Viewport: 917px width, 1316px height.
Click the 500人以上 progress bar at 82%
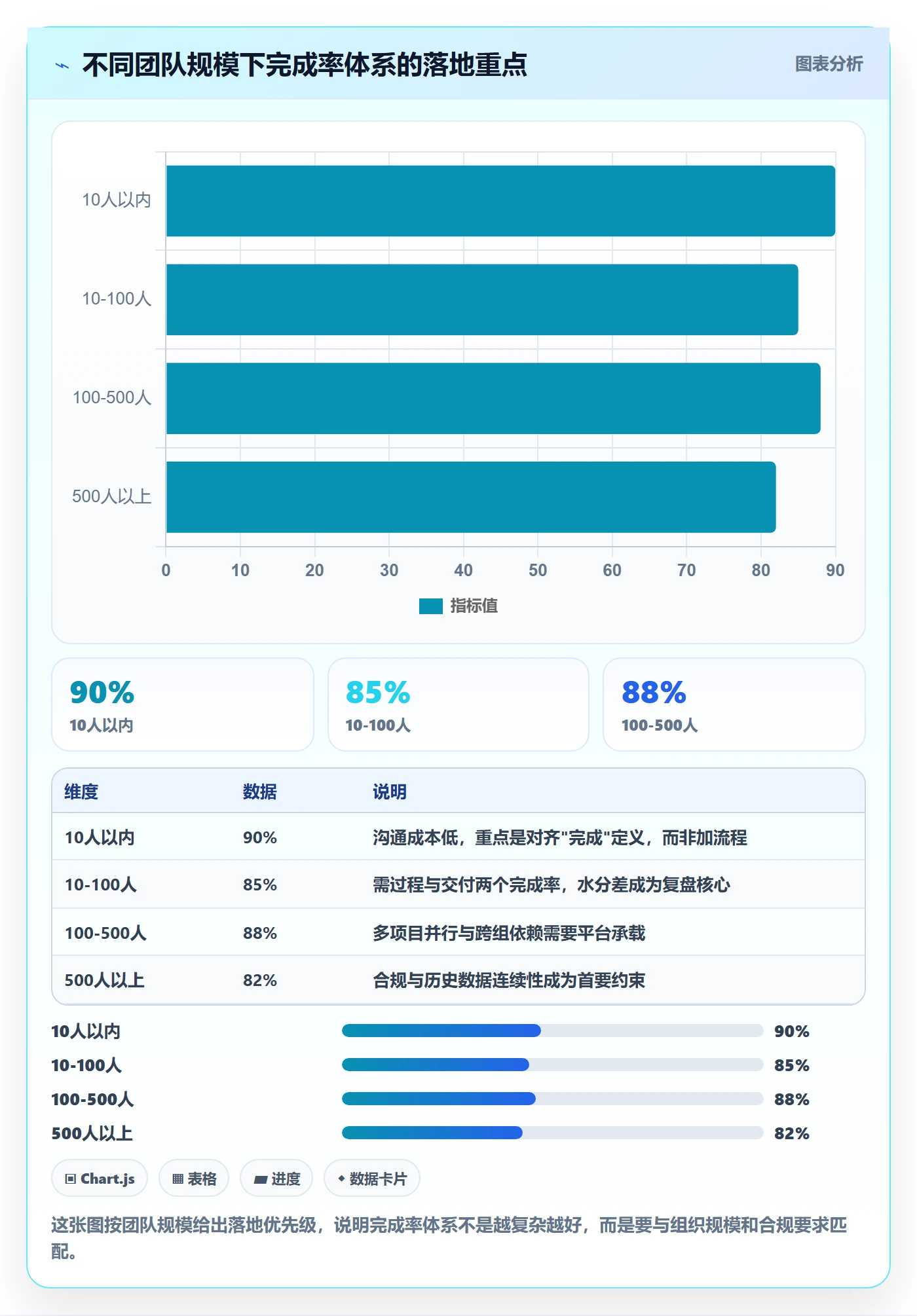click(552, 1133)
